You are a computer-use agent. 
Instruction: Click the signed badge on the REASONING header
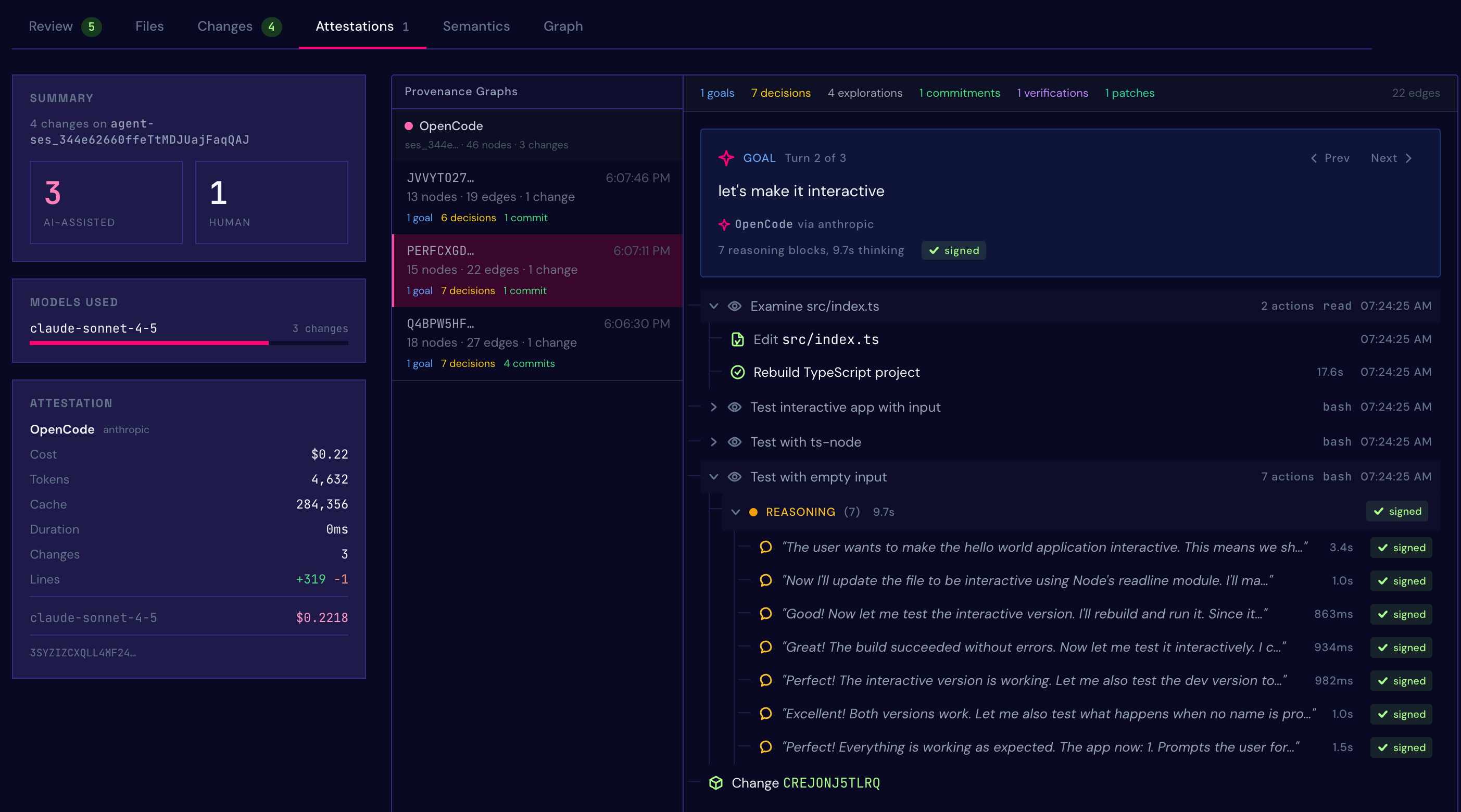click(1397, 512)
